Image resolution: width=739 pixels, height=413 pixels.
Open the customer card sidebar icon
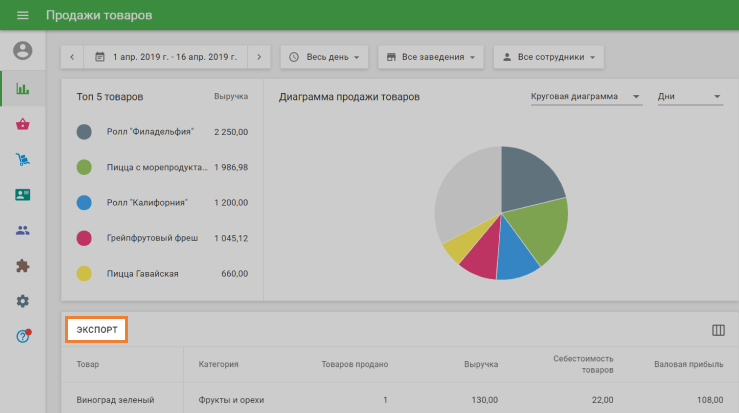pyautogui.click(x=22, y=195)
